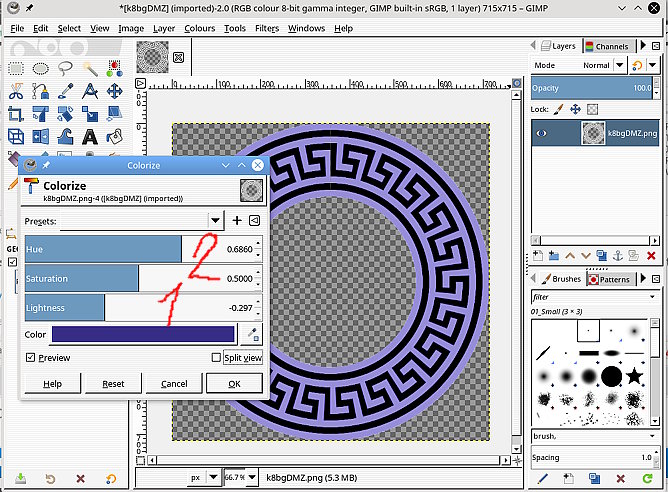Select the Flip tool
This screenshot has height=492, width=668.
coord(40,137)
